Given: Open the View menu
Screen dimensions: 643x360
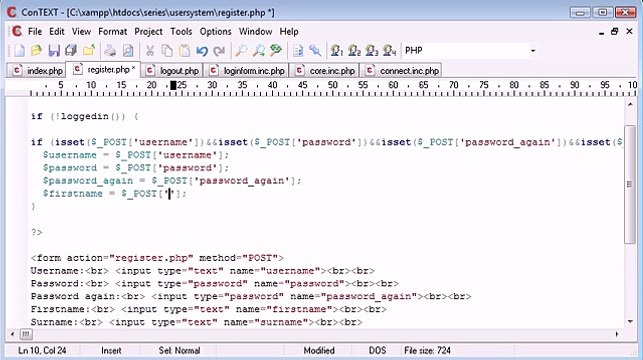Looking at the screenshot, I should pos(81,32).
